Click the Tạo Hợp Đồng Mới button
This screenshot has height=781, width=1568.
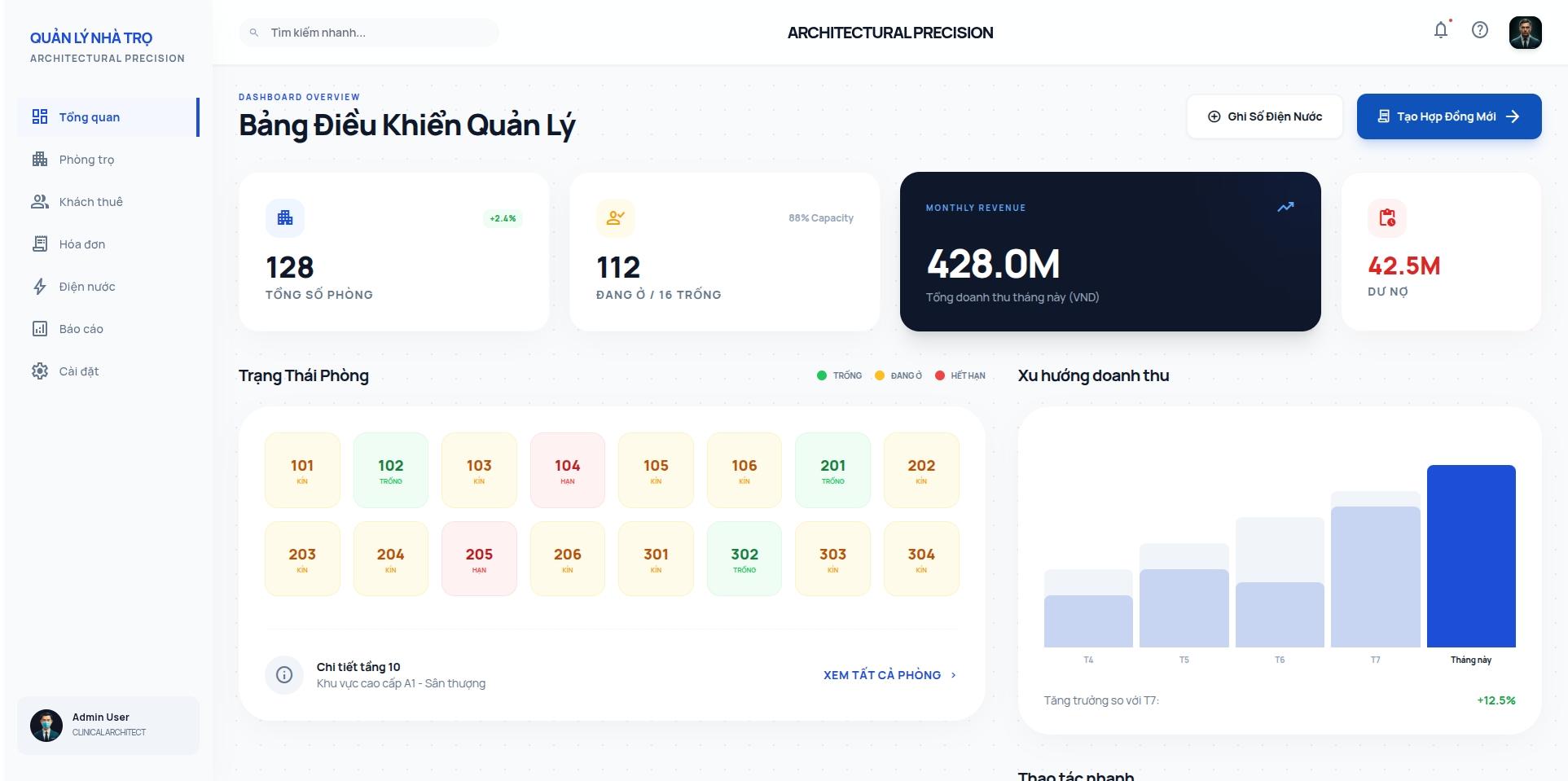(1448, 116)
